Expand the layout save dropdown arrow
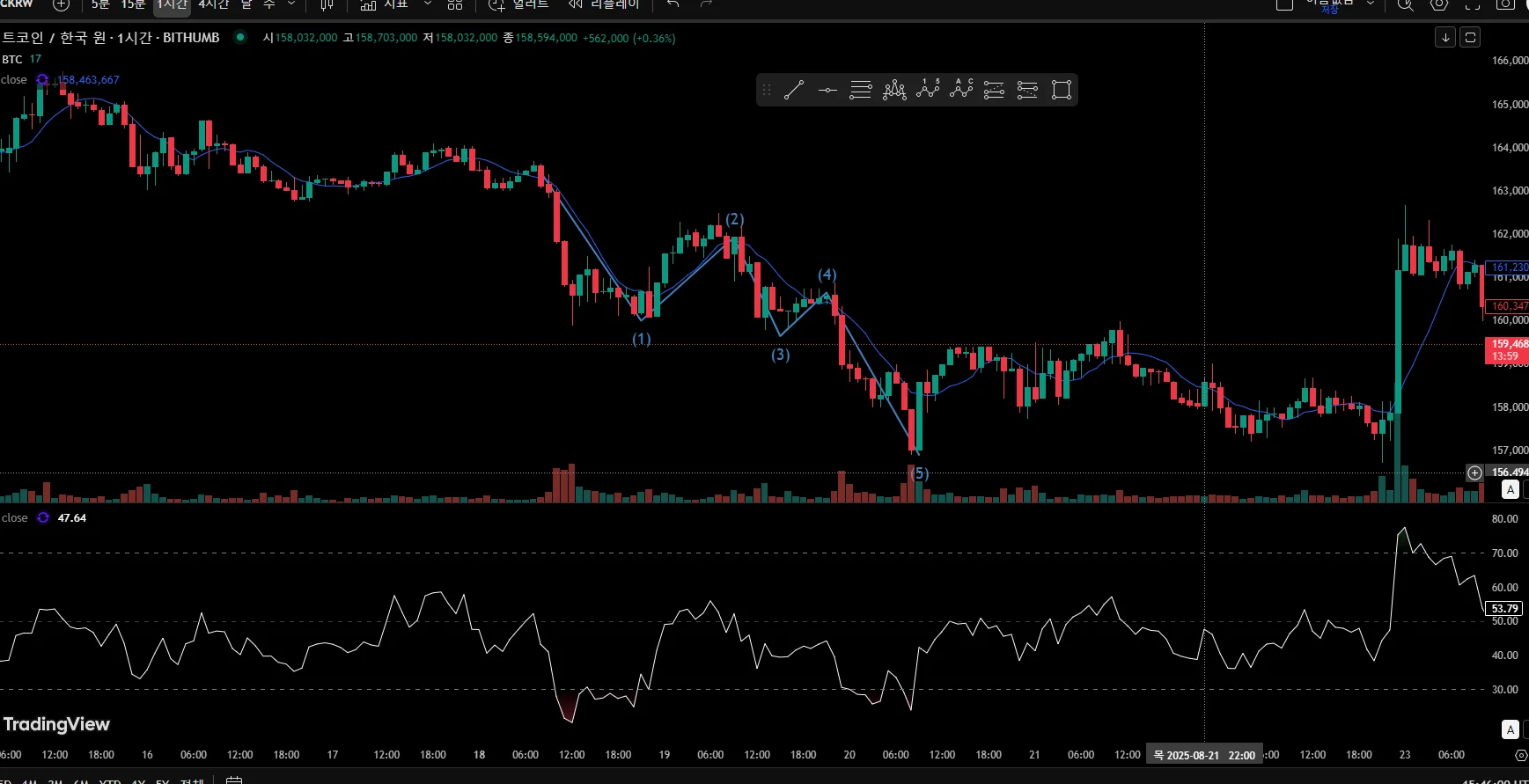 point(1371,4)
